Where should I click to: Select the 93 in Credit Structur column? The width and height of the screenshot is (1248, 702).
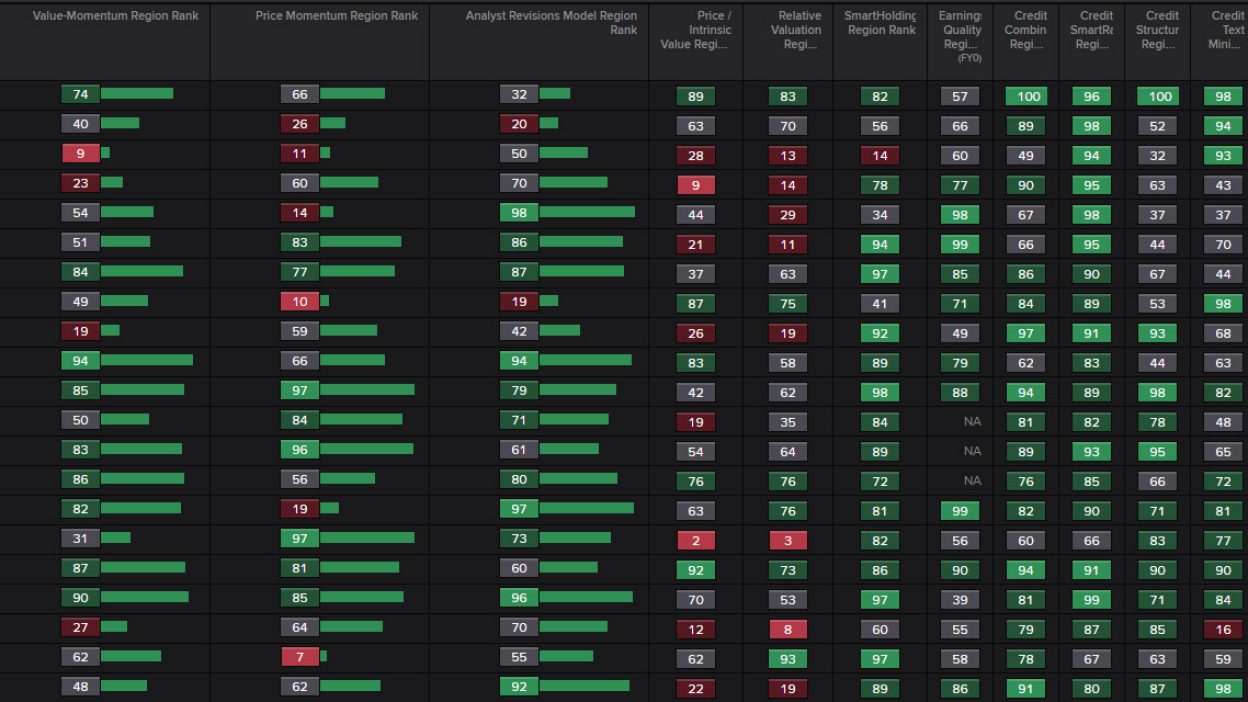click(x=1157, y=334)
